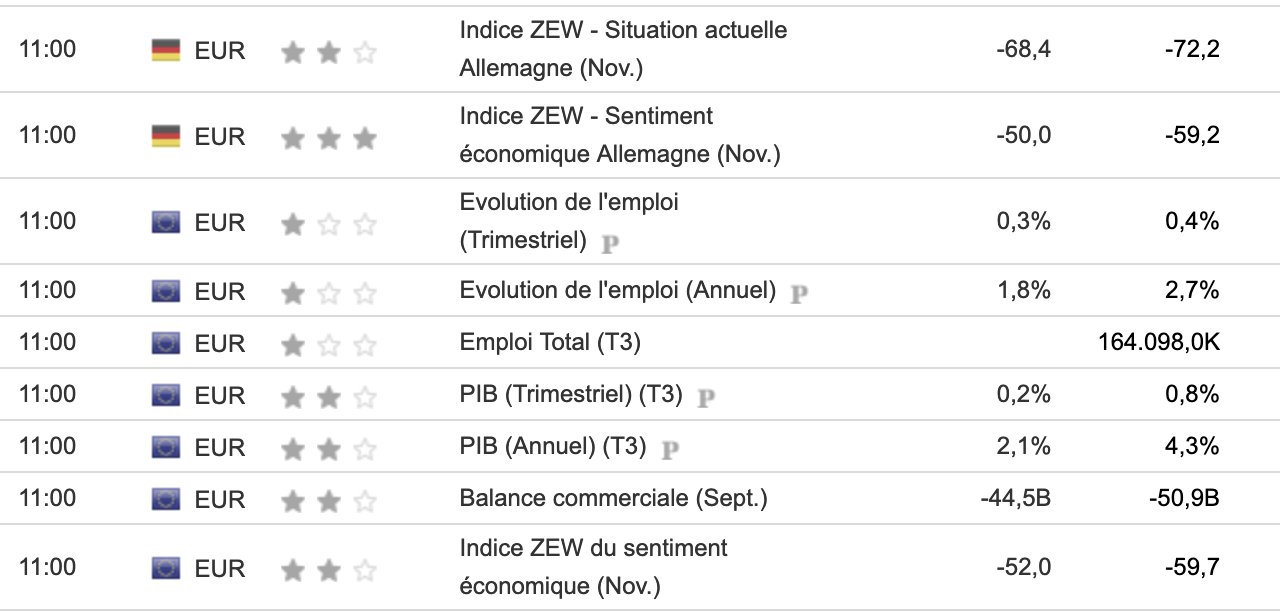The width and height of the screenshot is (1280, 612).
Task: Open the Evolution de l'emploi (Annuel) link
Action: point(617,290)
